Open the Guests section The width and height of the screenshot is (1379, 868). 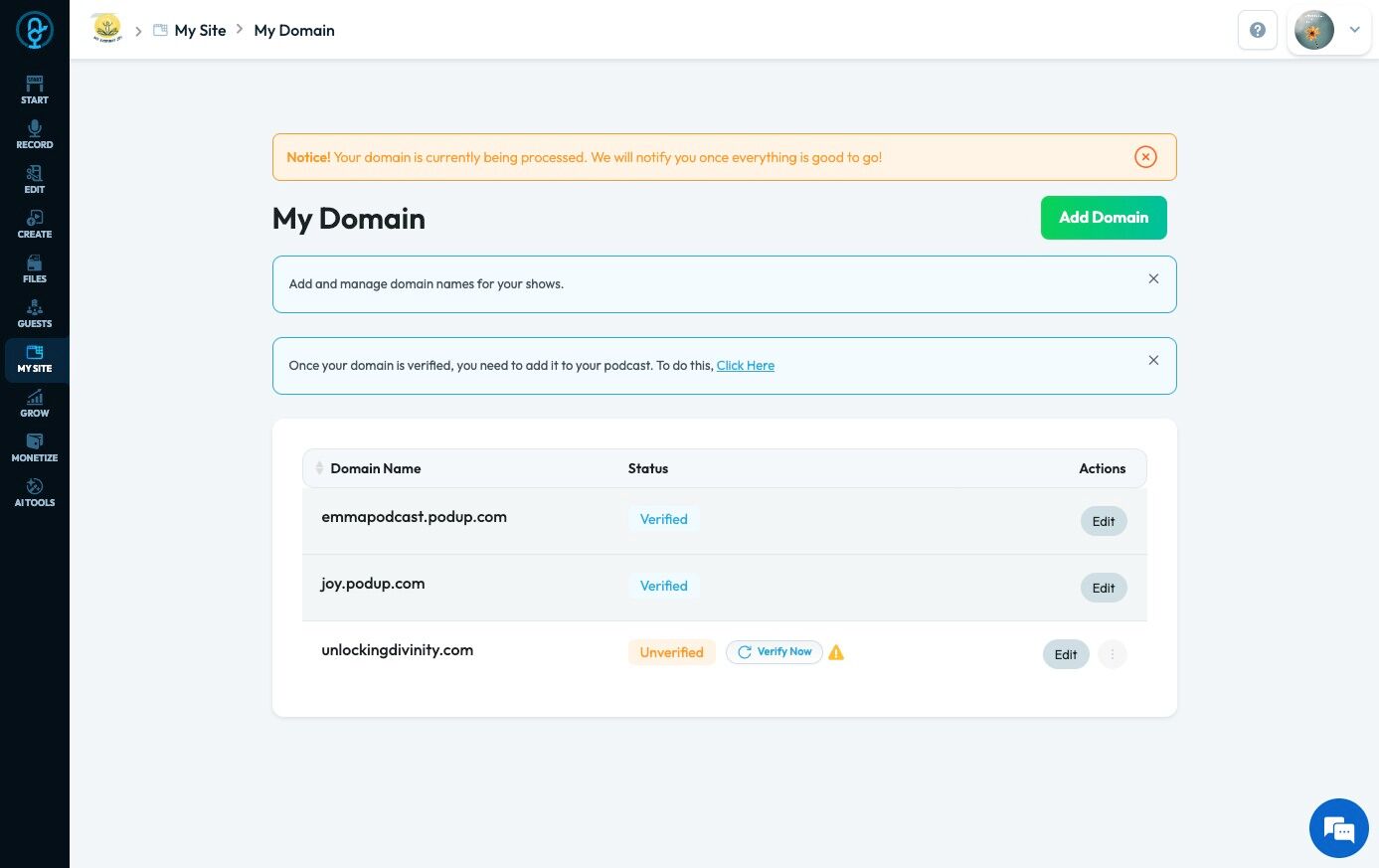35,313
